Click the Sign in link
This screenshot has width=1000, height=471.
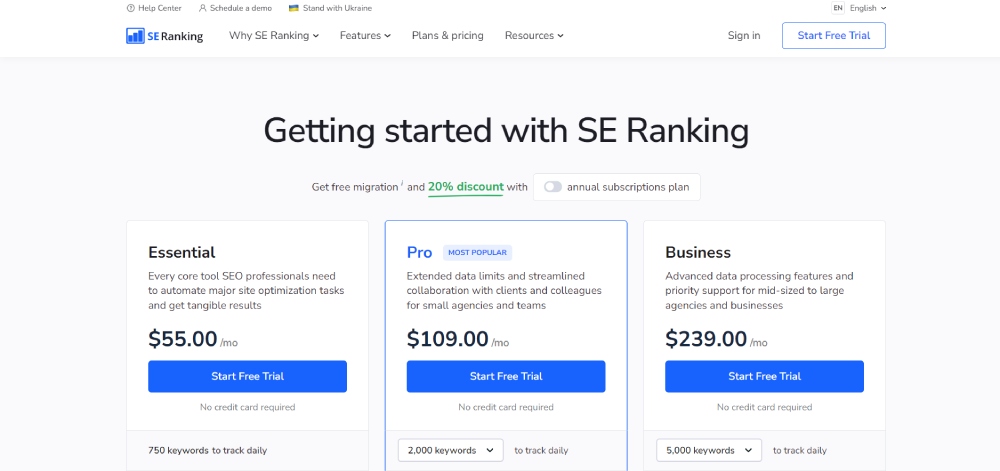[x=744, y=36]
